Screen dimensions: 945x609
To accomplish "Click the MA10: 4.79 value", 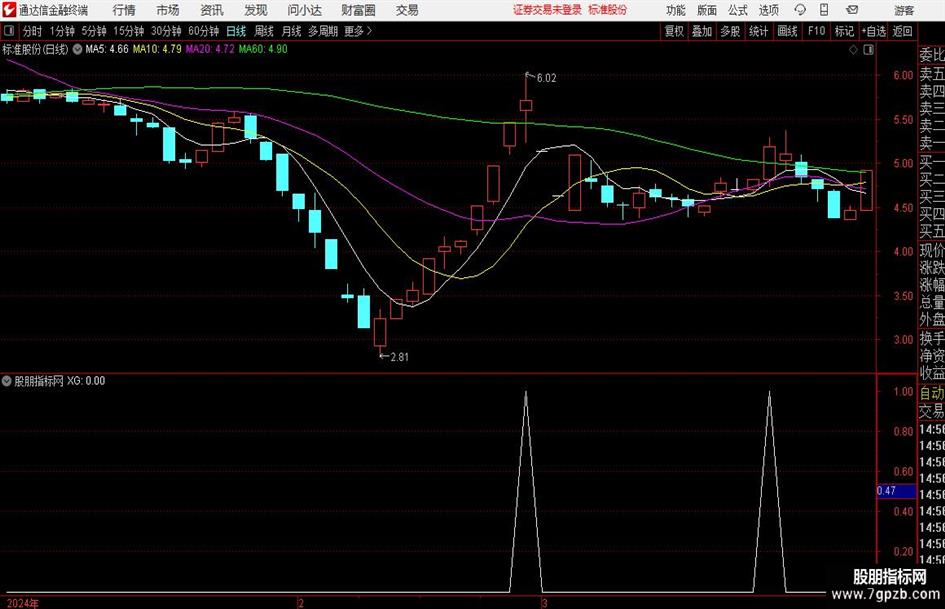I will coord(157,49).
